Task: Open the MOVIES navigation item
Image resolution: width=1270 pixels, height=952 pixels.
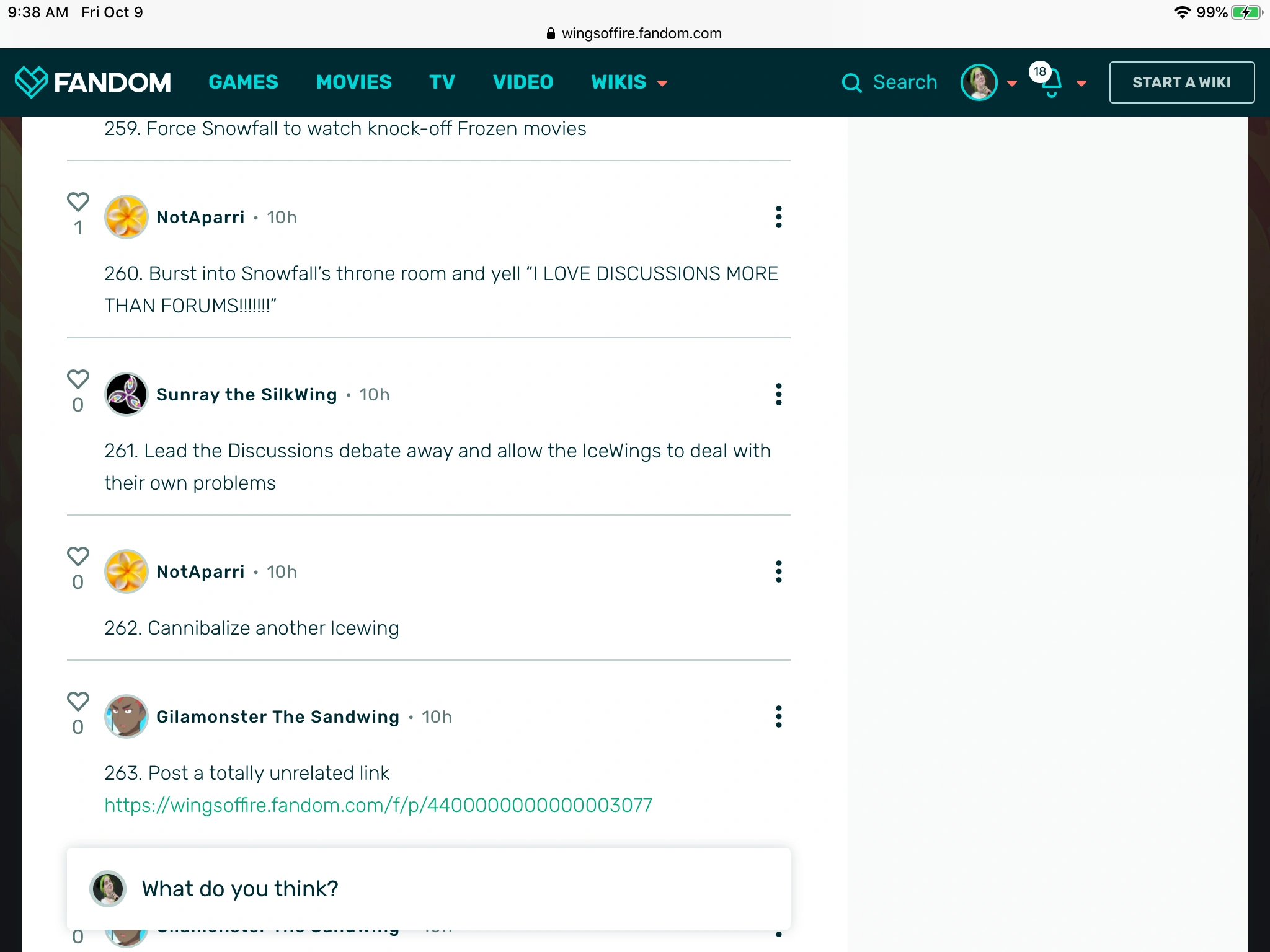Action: (353, 82)
